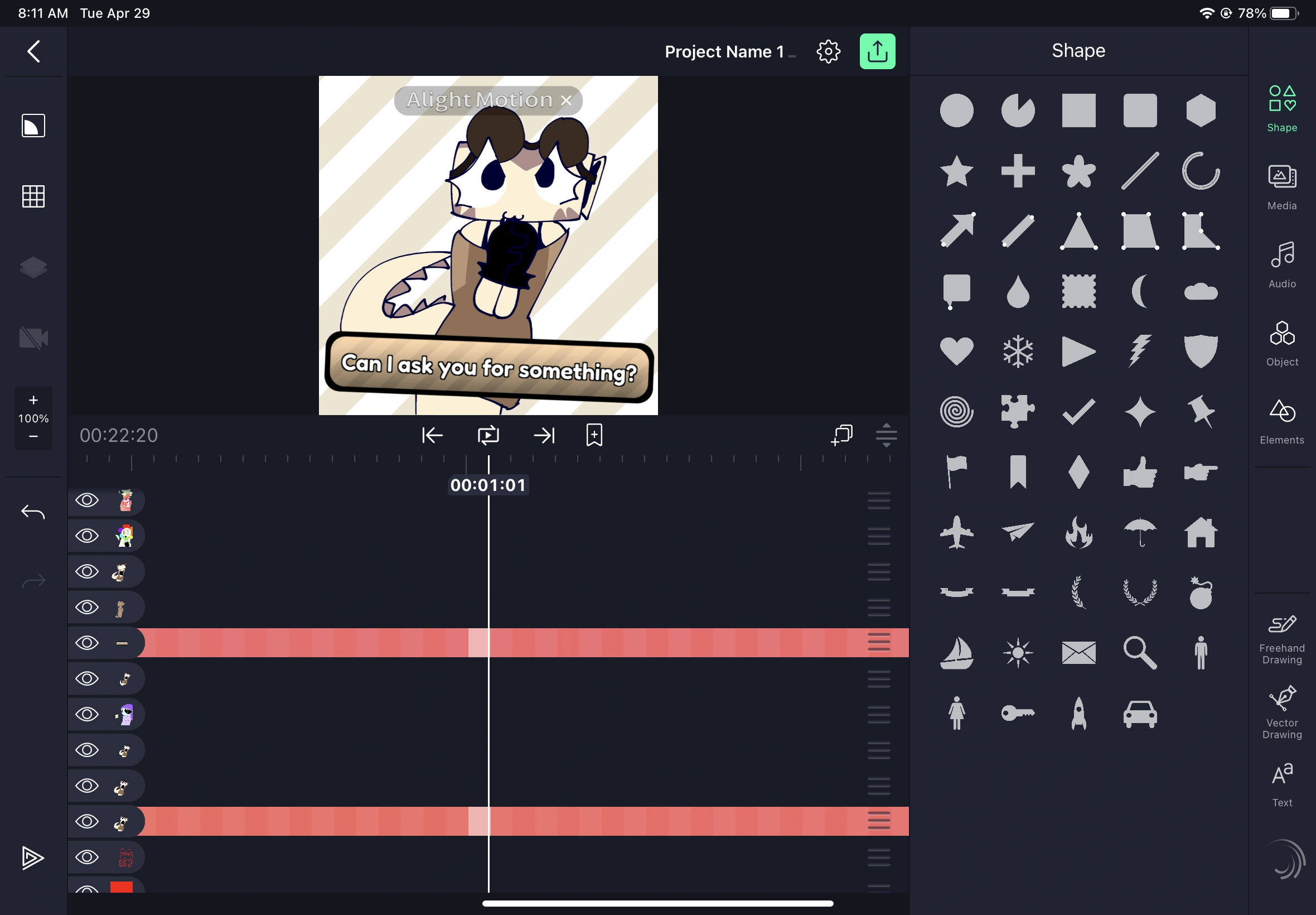
Task: Open the grid overlay icon
Action: [x=33, y=196]
